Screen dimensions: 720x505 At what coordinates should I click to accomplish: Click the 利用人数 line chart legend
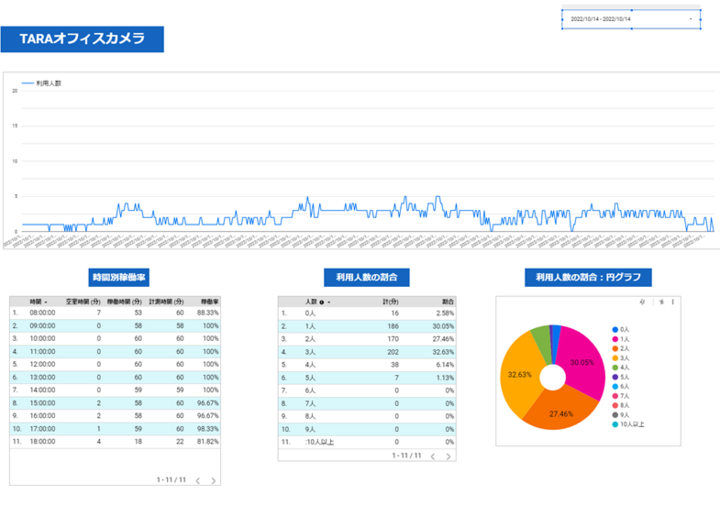(x=43, y=84)
